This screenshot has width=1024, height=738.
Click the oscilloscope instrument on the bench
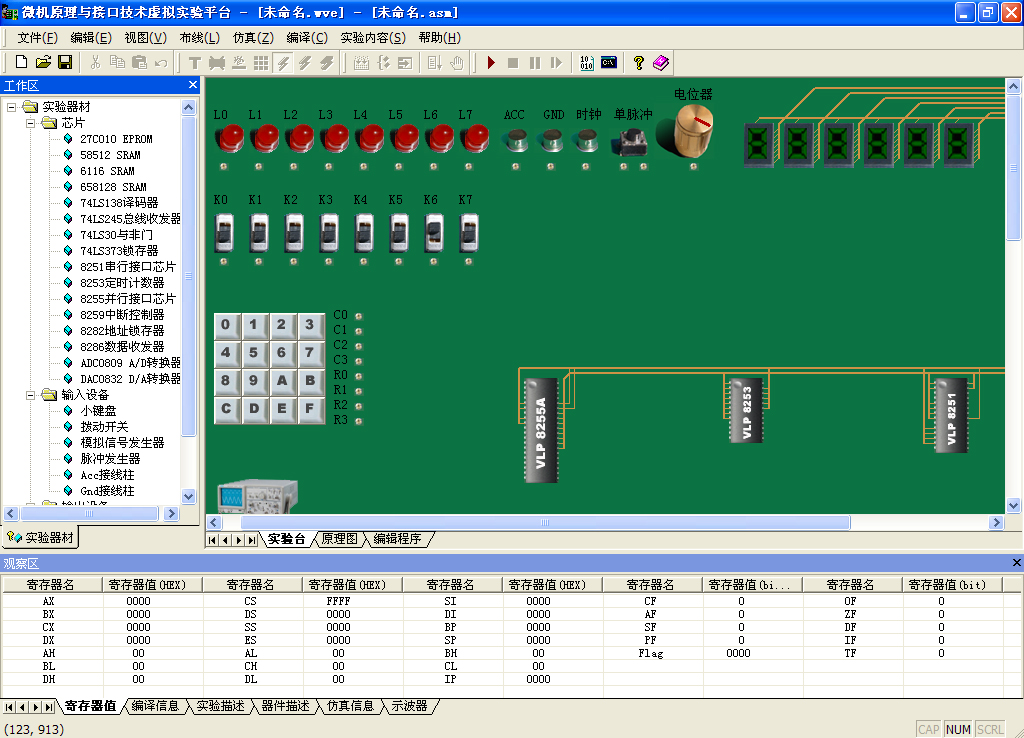pyautogui.click(x=256, y=495)
